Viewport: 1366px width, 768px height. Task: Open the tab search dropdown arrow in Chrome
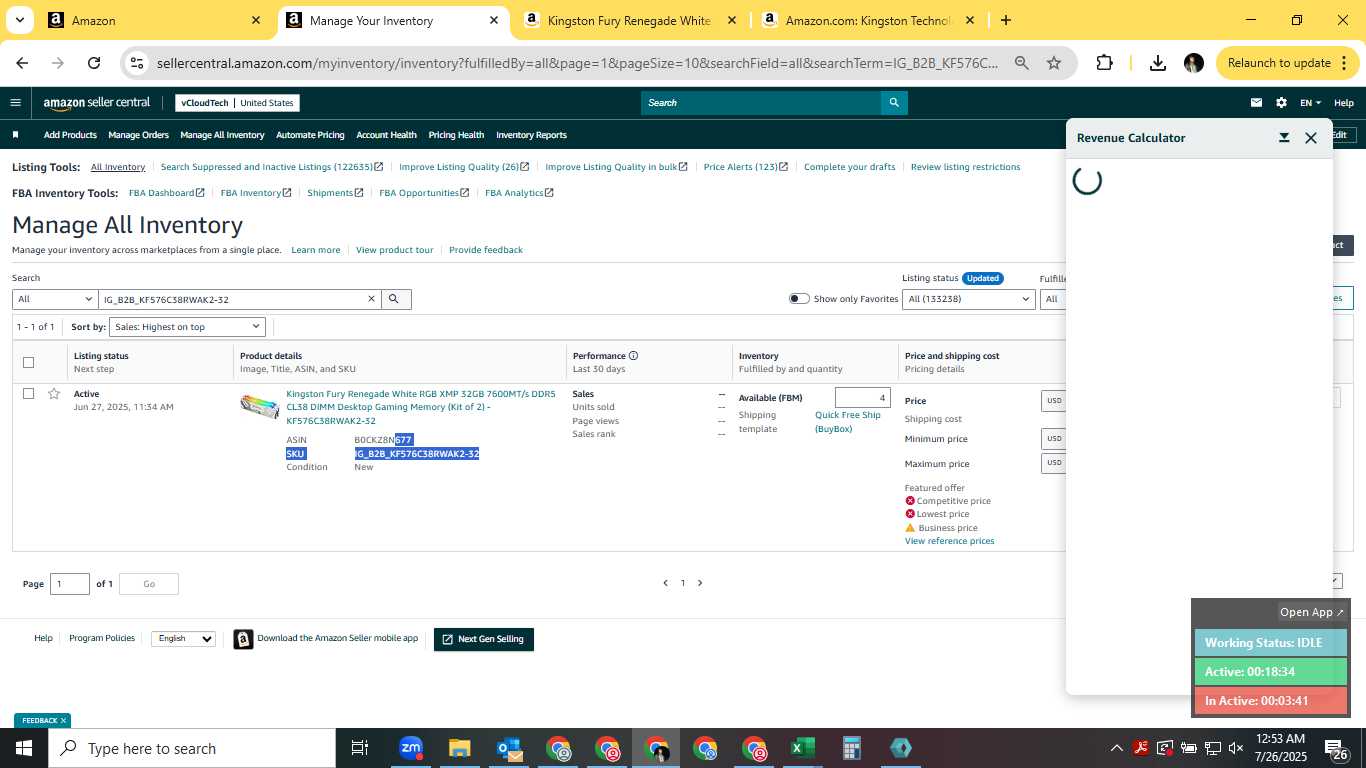point(20,20)
